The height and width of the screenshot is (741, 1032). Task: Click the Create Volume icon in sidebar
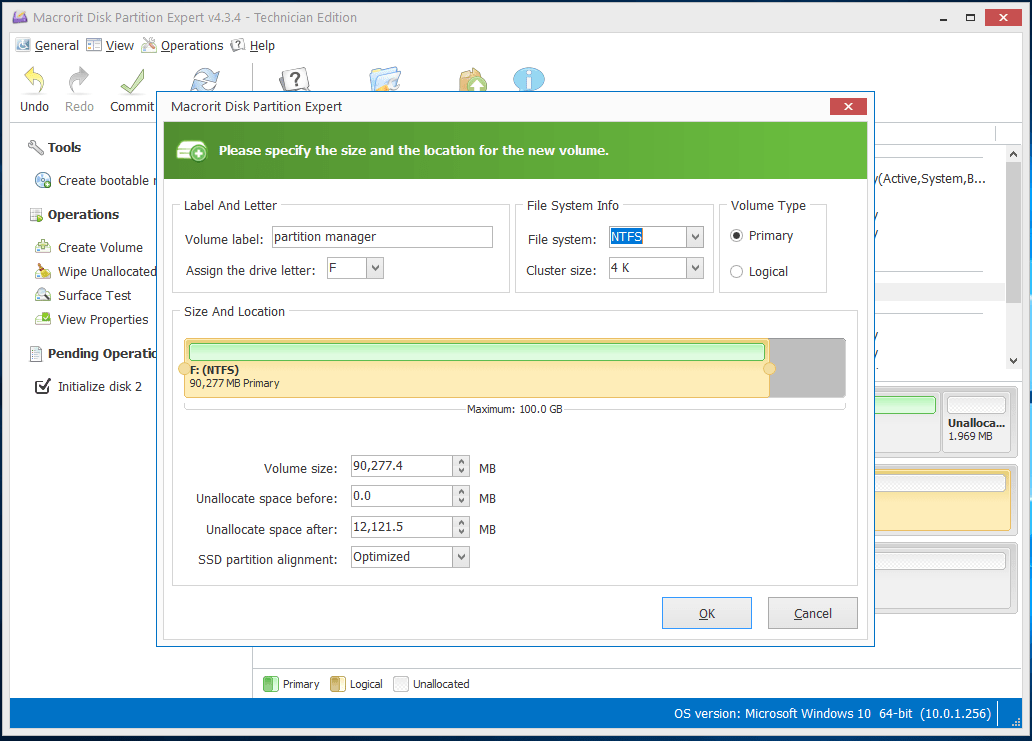pyautogui.click(x=43, y=247)
